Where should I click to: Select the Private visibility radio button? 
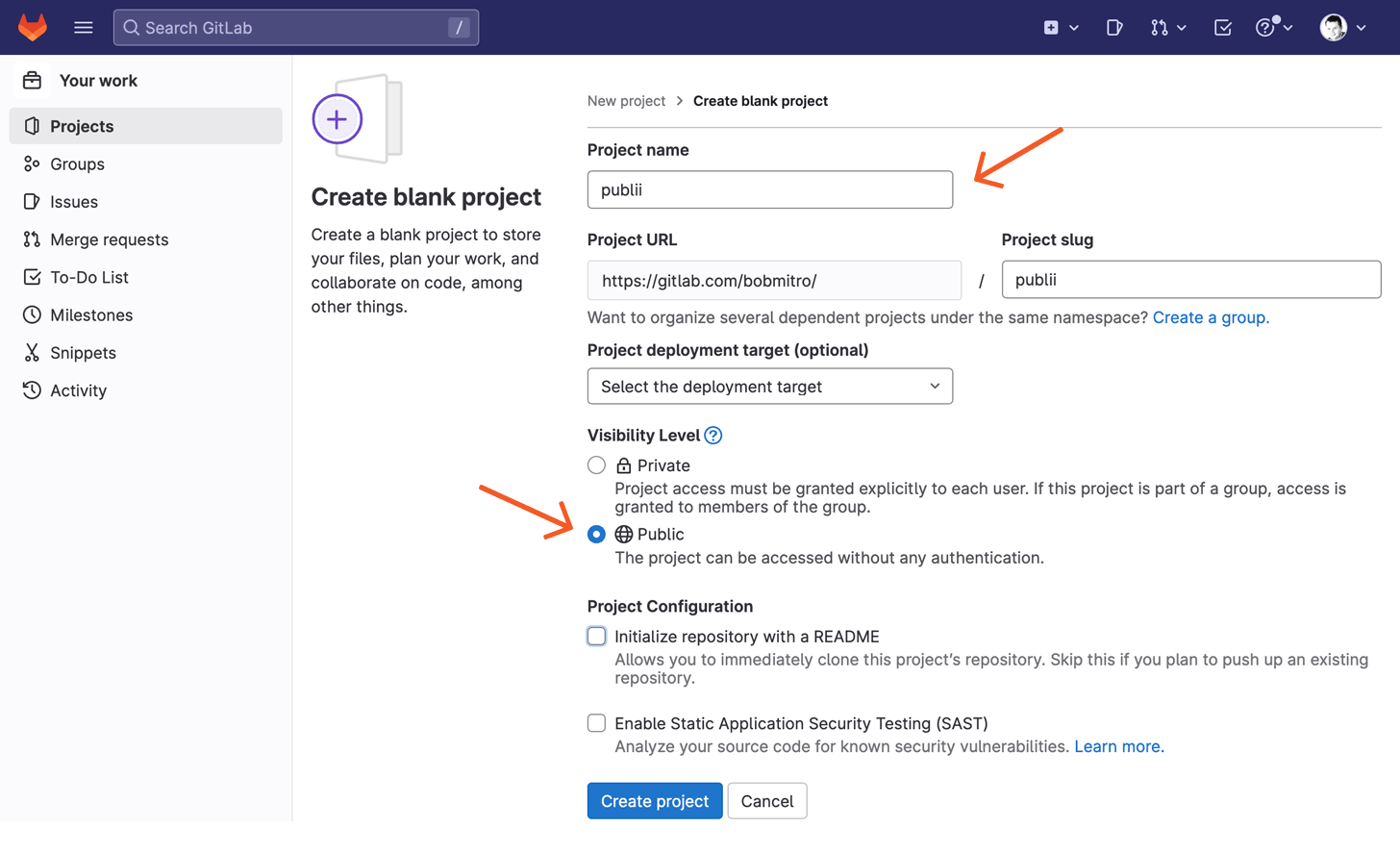tap(596, 464)
